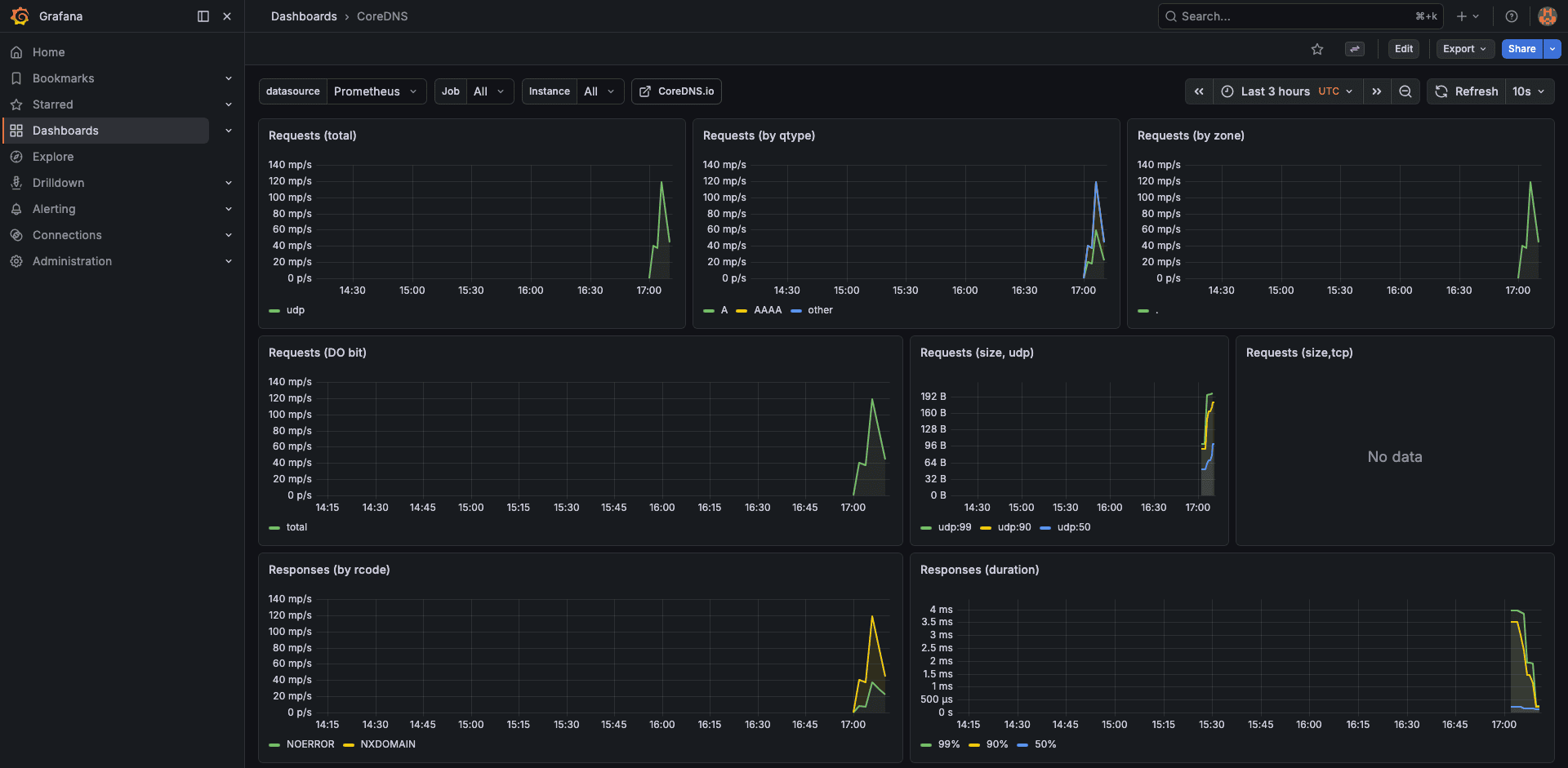Open the 10s refresh interval dropdown
The width and height of the screenshot is (1568, 768).
click(1529, 91)
